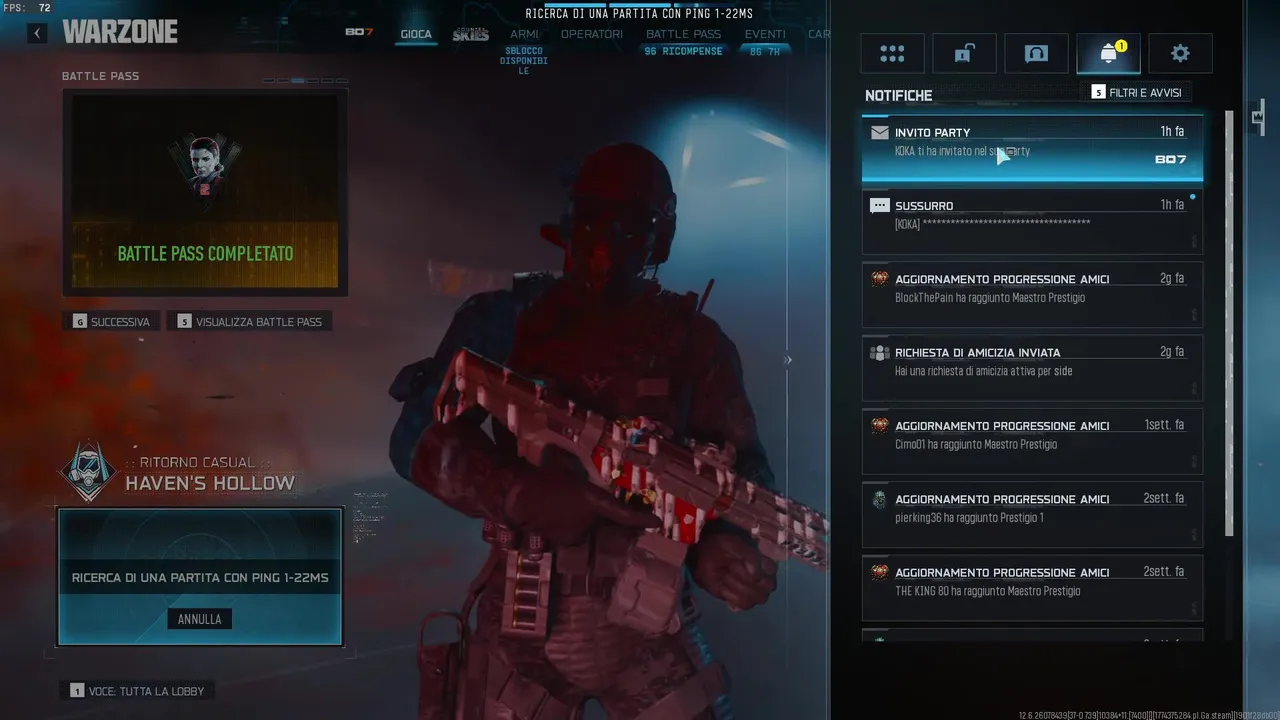This screenshot has height=720, width=1280.
Task: Click the matchmaking status panel text
Action: 200,578
